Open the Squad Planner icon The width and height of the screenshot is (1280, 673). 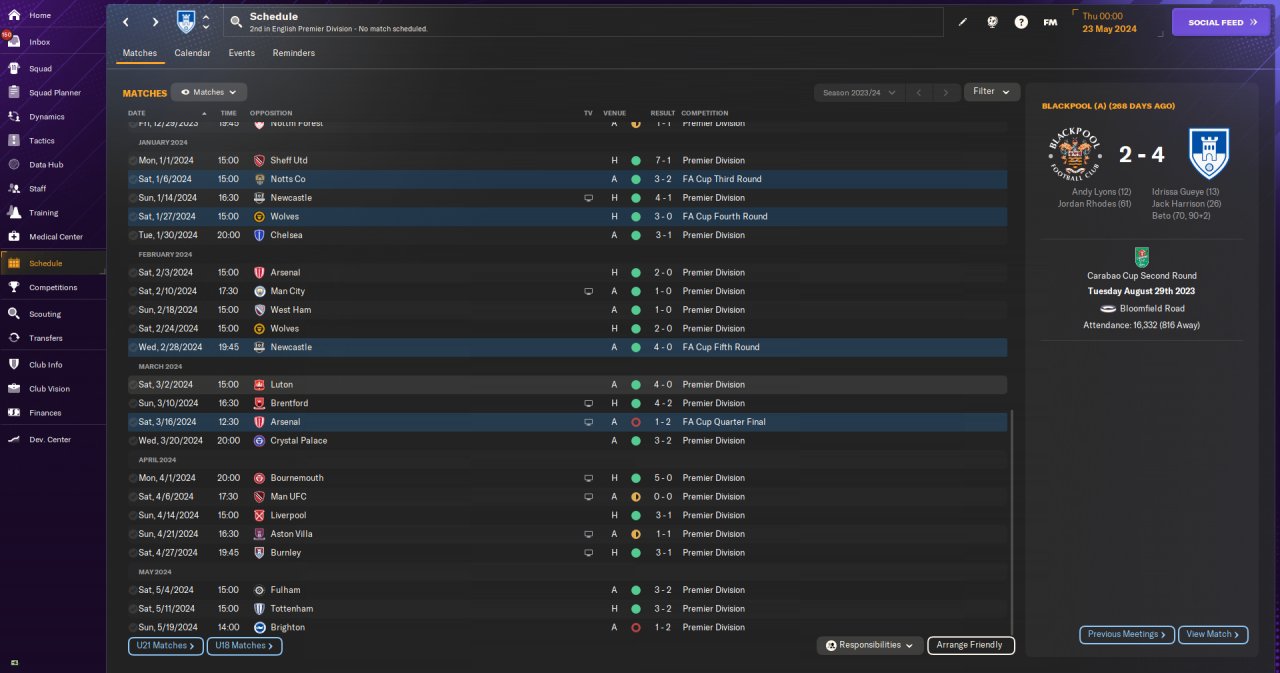tap(14, 93)
